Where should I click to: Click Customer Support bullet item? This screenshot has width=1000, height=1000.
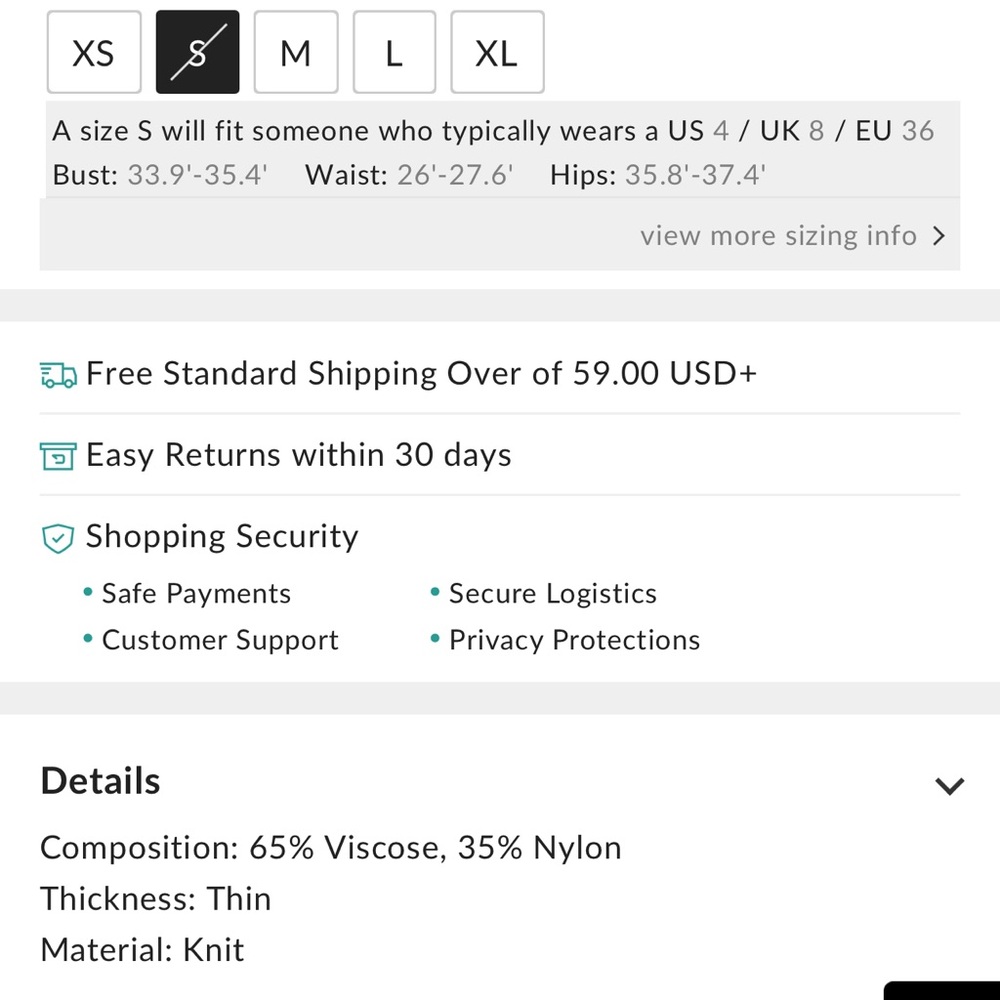coord(220,641)
